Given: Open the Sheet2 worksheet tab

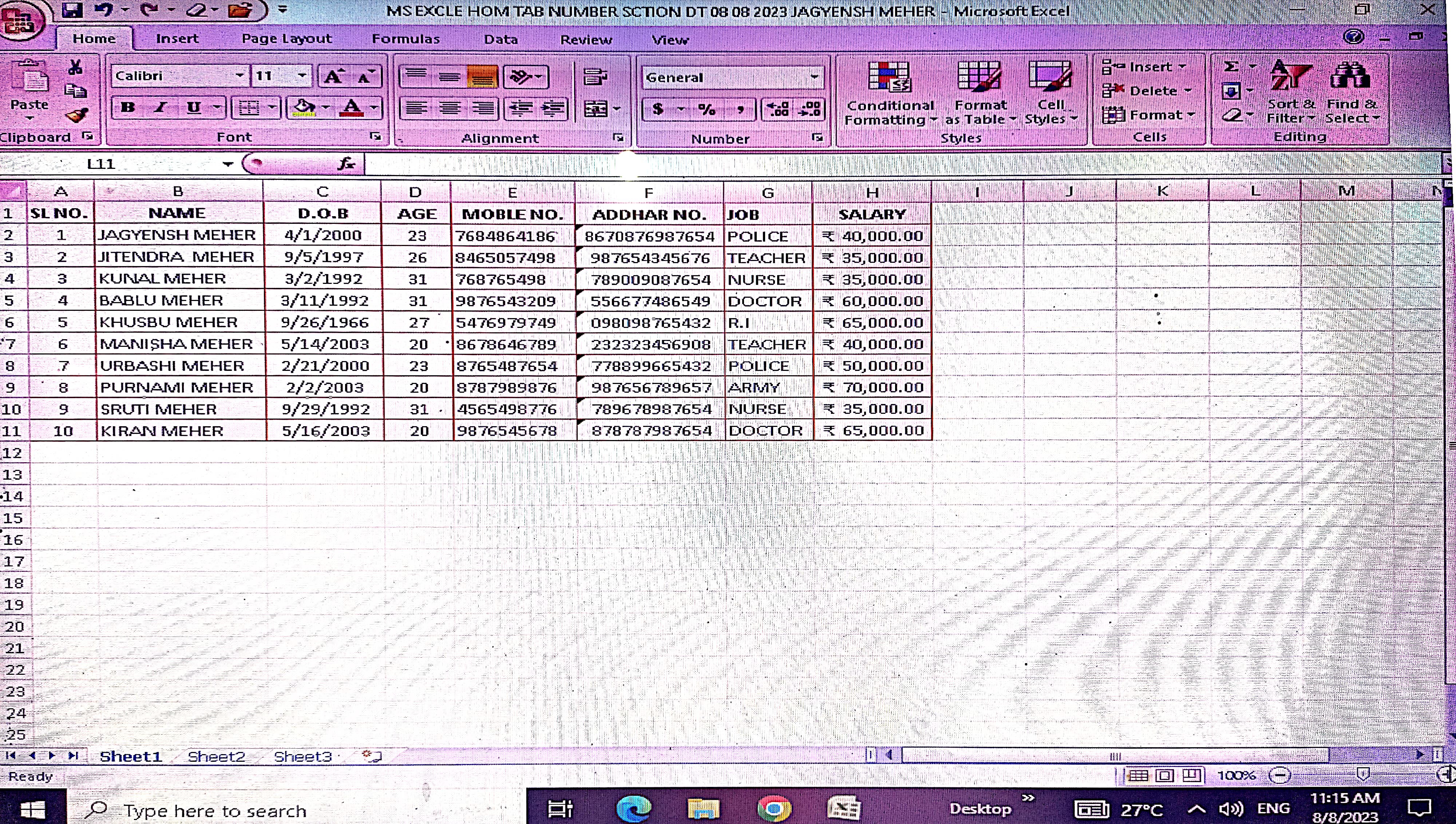Looking at the screenshot, I should tap(216, 757).
